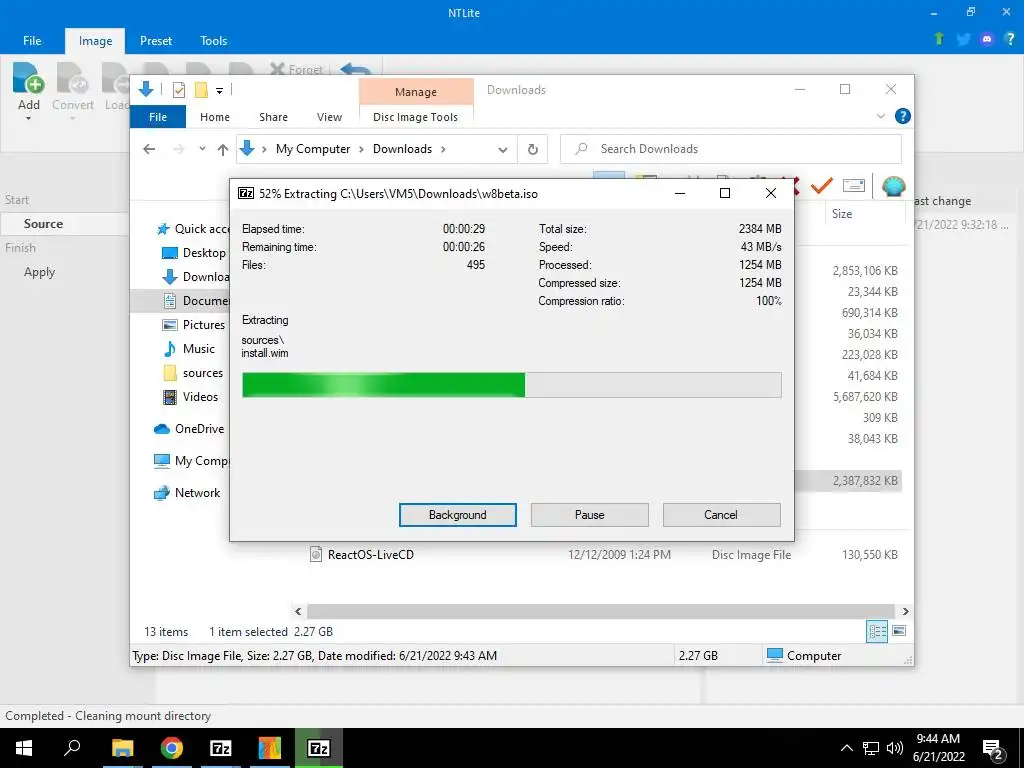The height and width of the screenshot is (768, 1024).
Task: Click the envelope-like properties toolbar icon
Action: coord(854,185)
